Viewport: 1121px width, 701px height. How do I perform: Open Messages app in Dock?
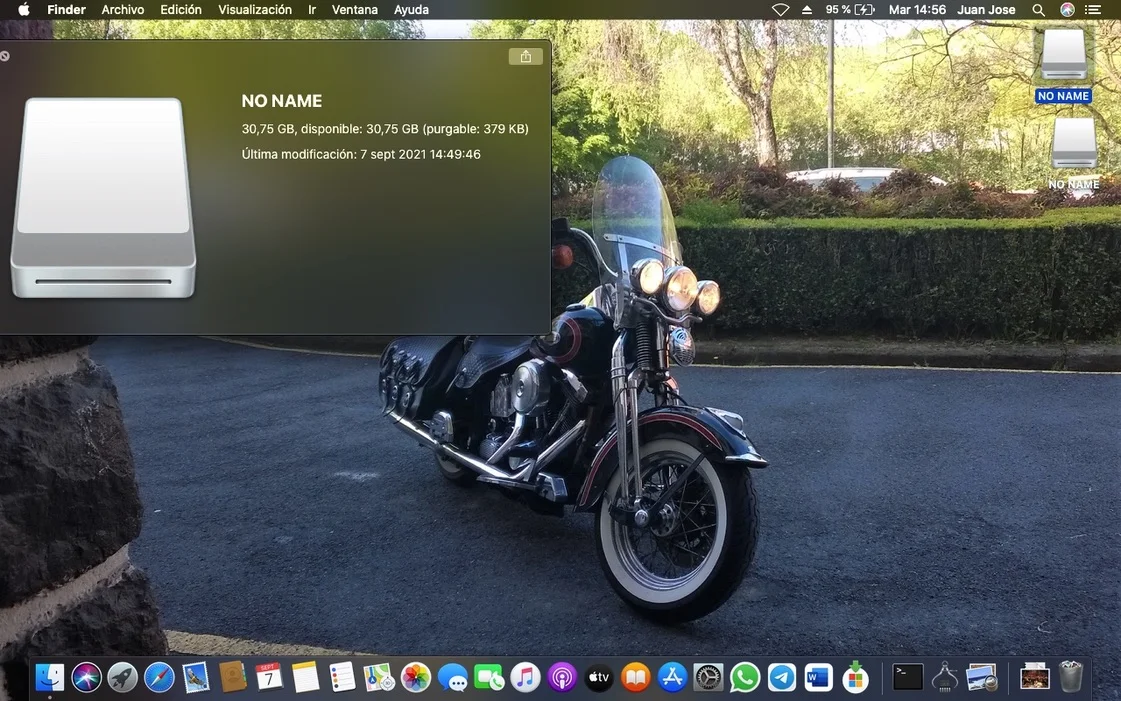453,677
